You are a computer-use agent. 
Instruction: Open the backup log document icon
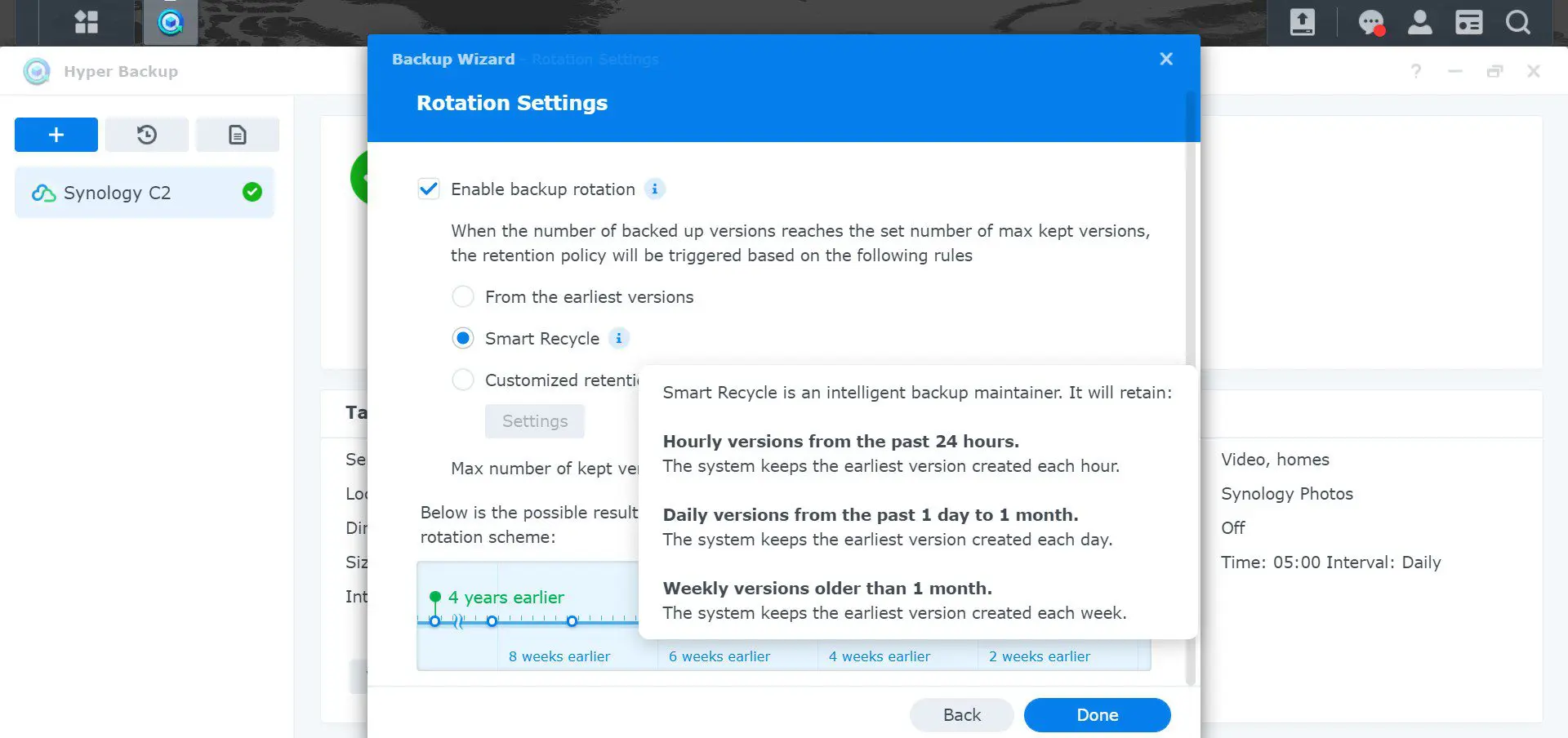[237, 135]
